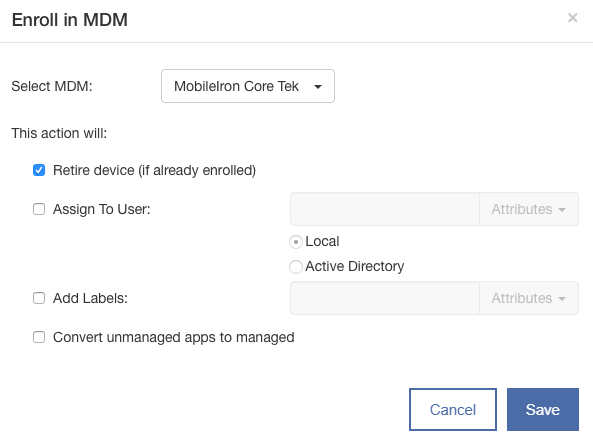Expand Attributes dropdown beside Add Labels field

529,298
